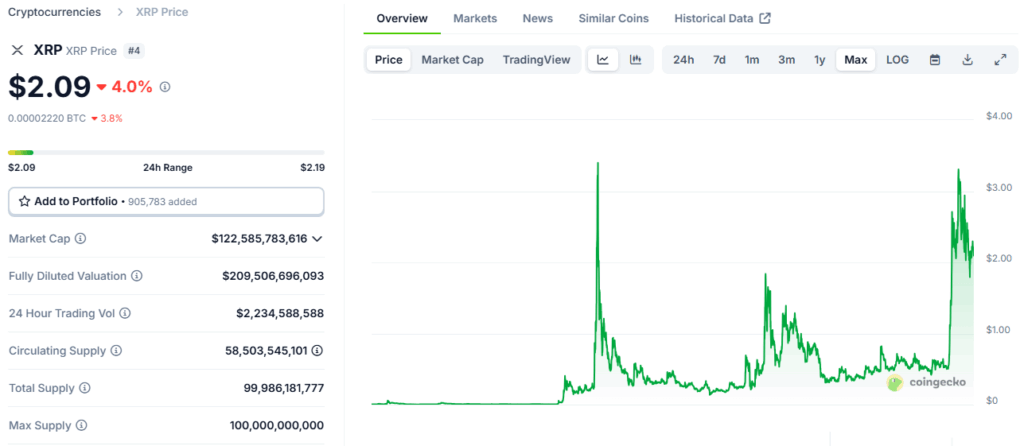Open the News tab
Screen dimensions: 1024x446
click(537, 18)
